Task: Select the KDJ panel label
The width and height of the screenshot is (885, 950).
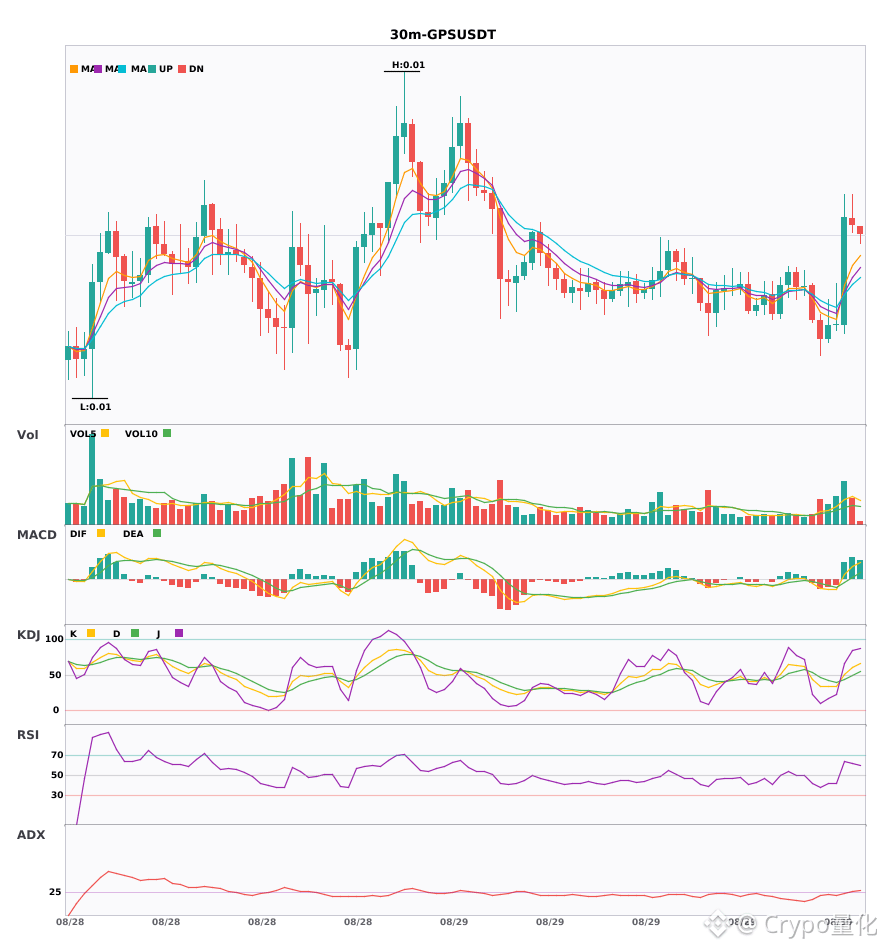Action: coord(28,635)
